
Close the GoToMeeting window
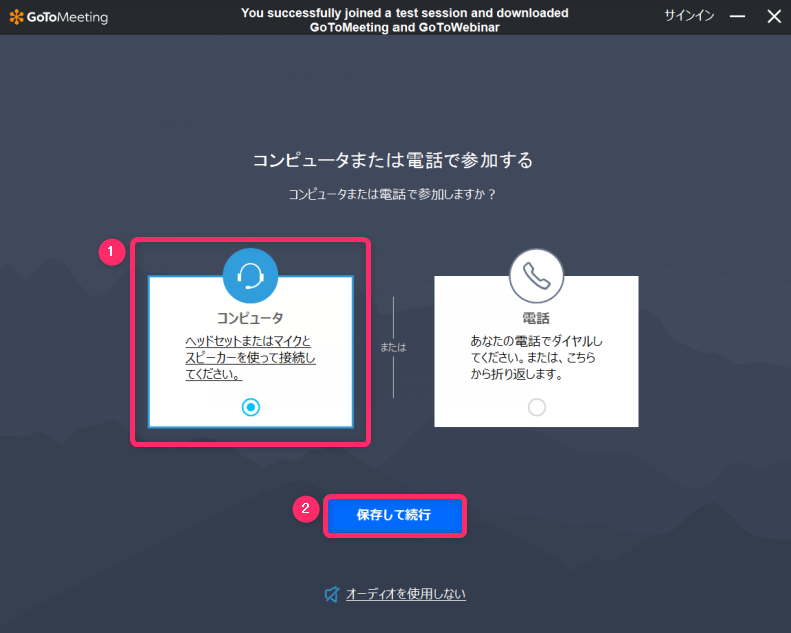774,17
